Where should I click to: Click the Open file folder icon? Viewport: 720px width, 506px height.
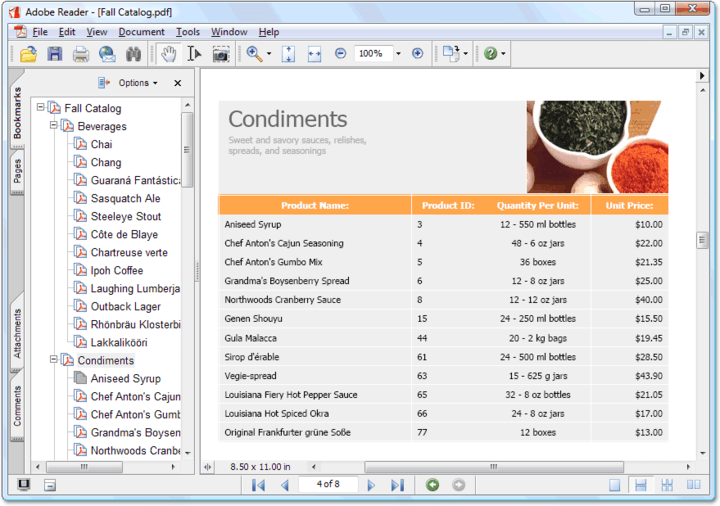point(28,54)
